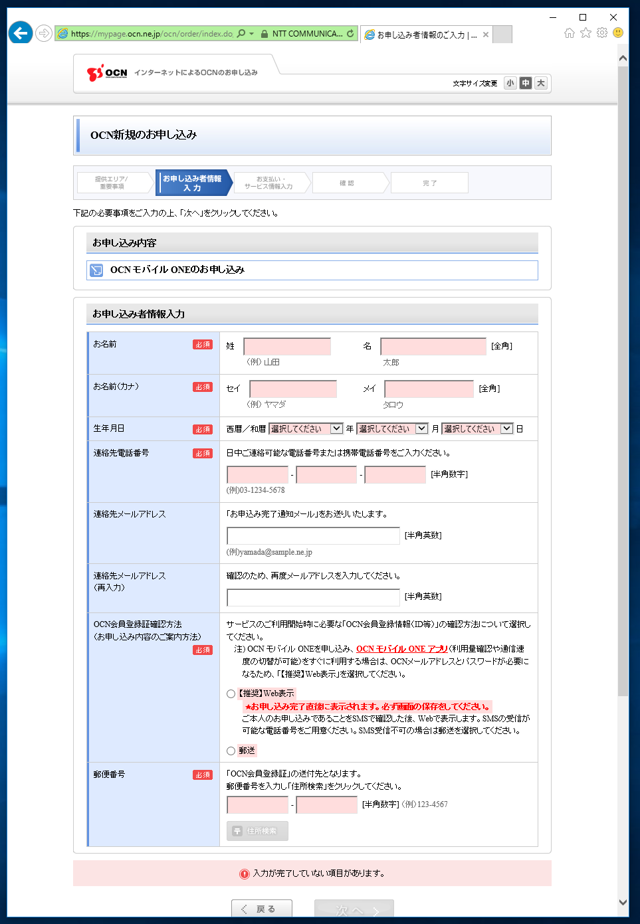Click the 名 first name field

[433, 346]
